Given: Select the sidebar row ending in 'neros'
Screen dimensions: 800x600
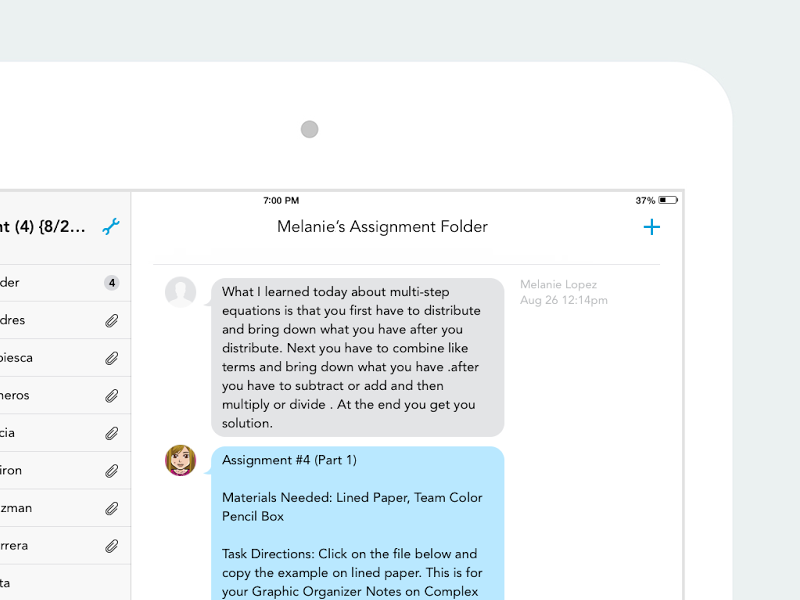Looking at the screenshot, I should point(65,396).
